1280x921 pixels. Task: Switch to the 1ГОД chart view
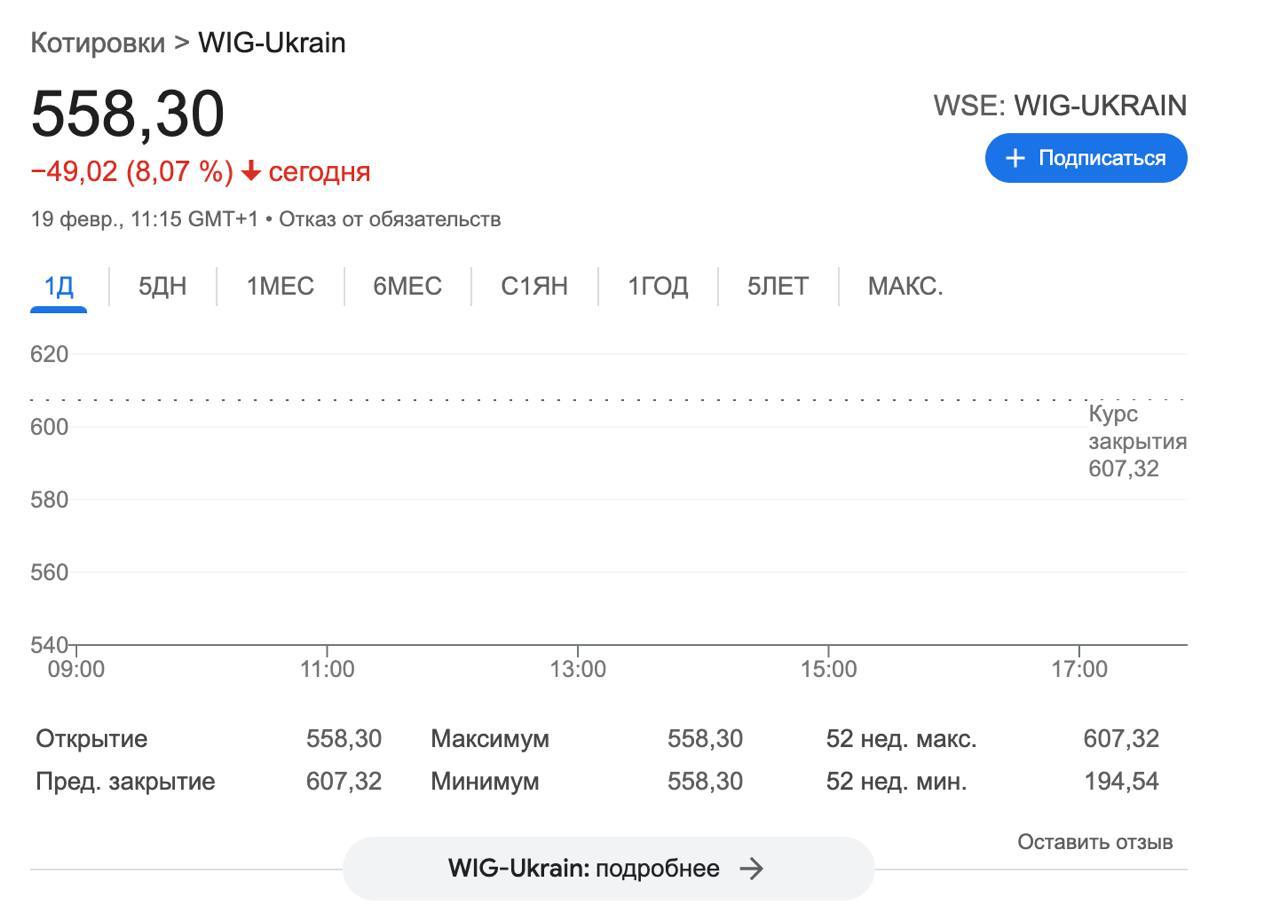pos(658,286)
